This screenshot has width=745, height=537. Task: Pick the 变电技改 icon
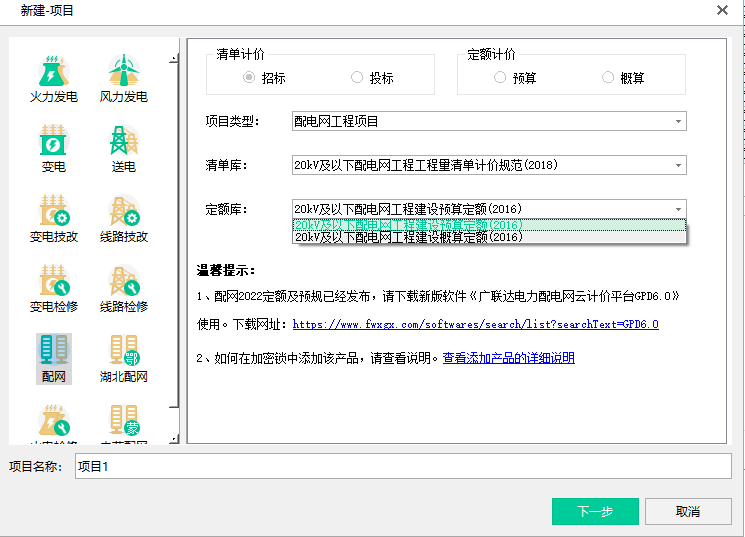[54, 219]
